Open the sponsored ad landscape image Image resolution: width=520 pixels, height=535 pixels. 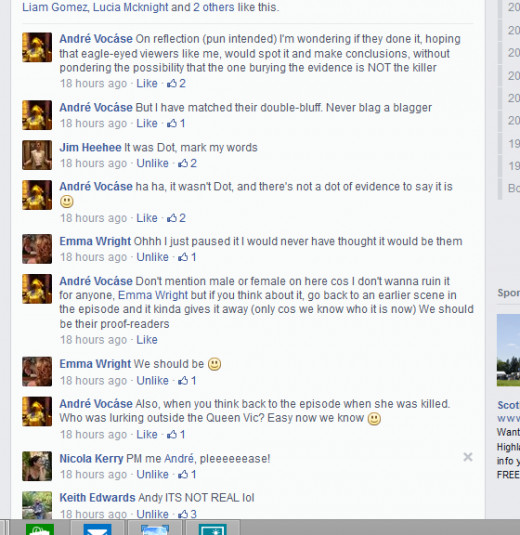508,350
